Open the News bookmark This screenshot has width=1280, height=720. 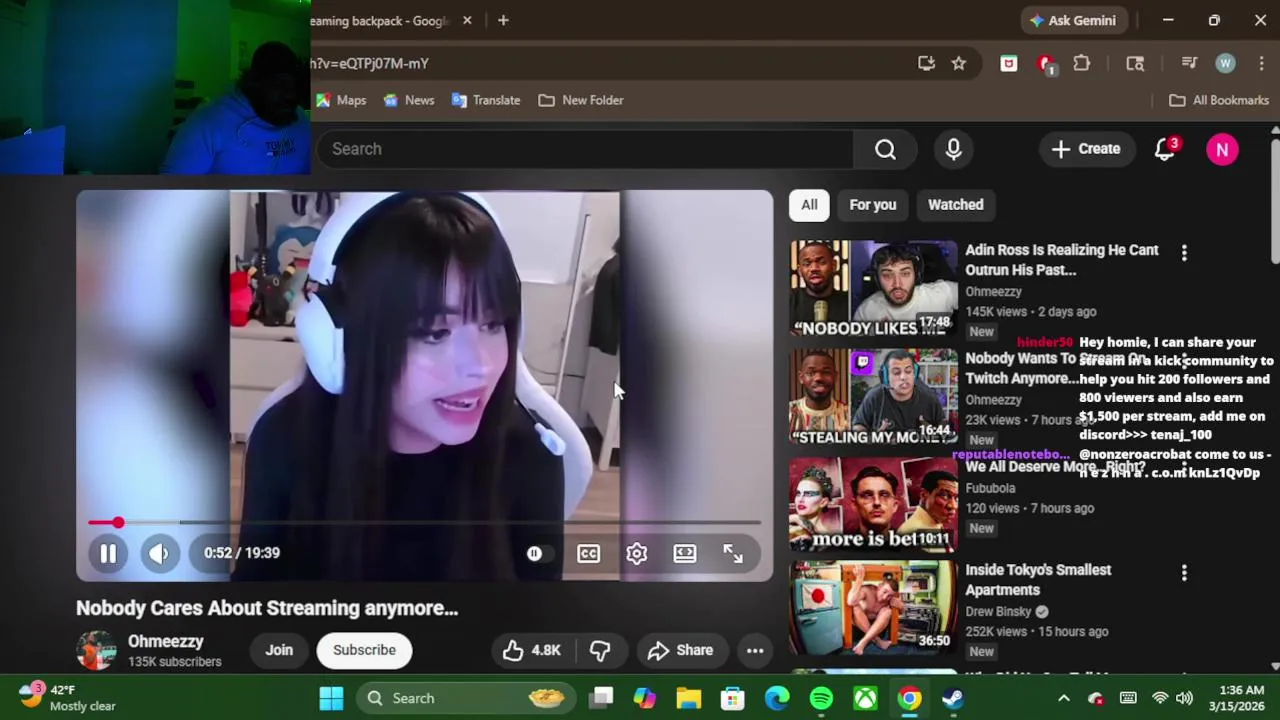click(x=409, y=100)
